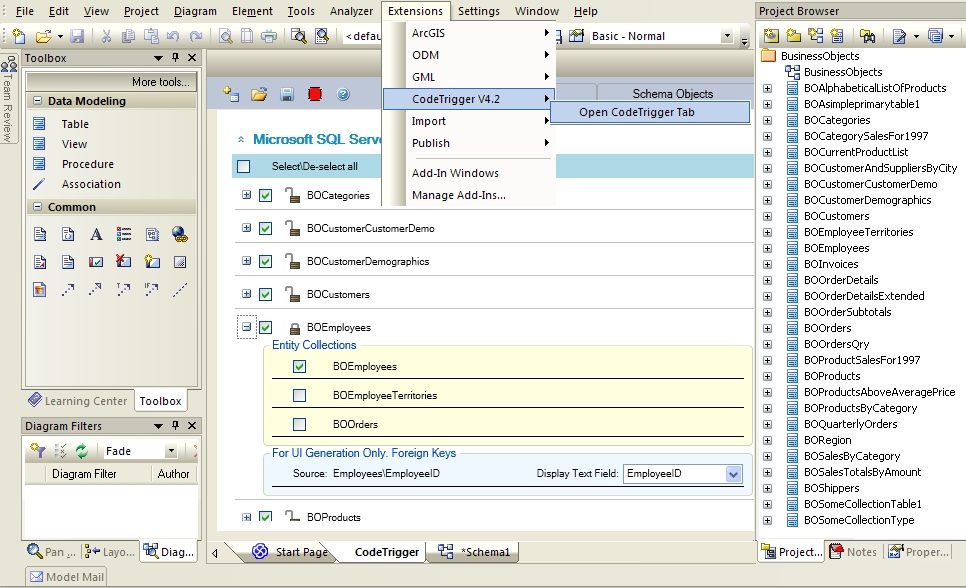Open Manage Add-Ins menu option
The height and width of the screenshot is (588, 966).
pos(458,195)
